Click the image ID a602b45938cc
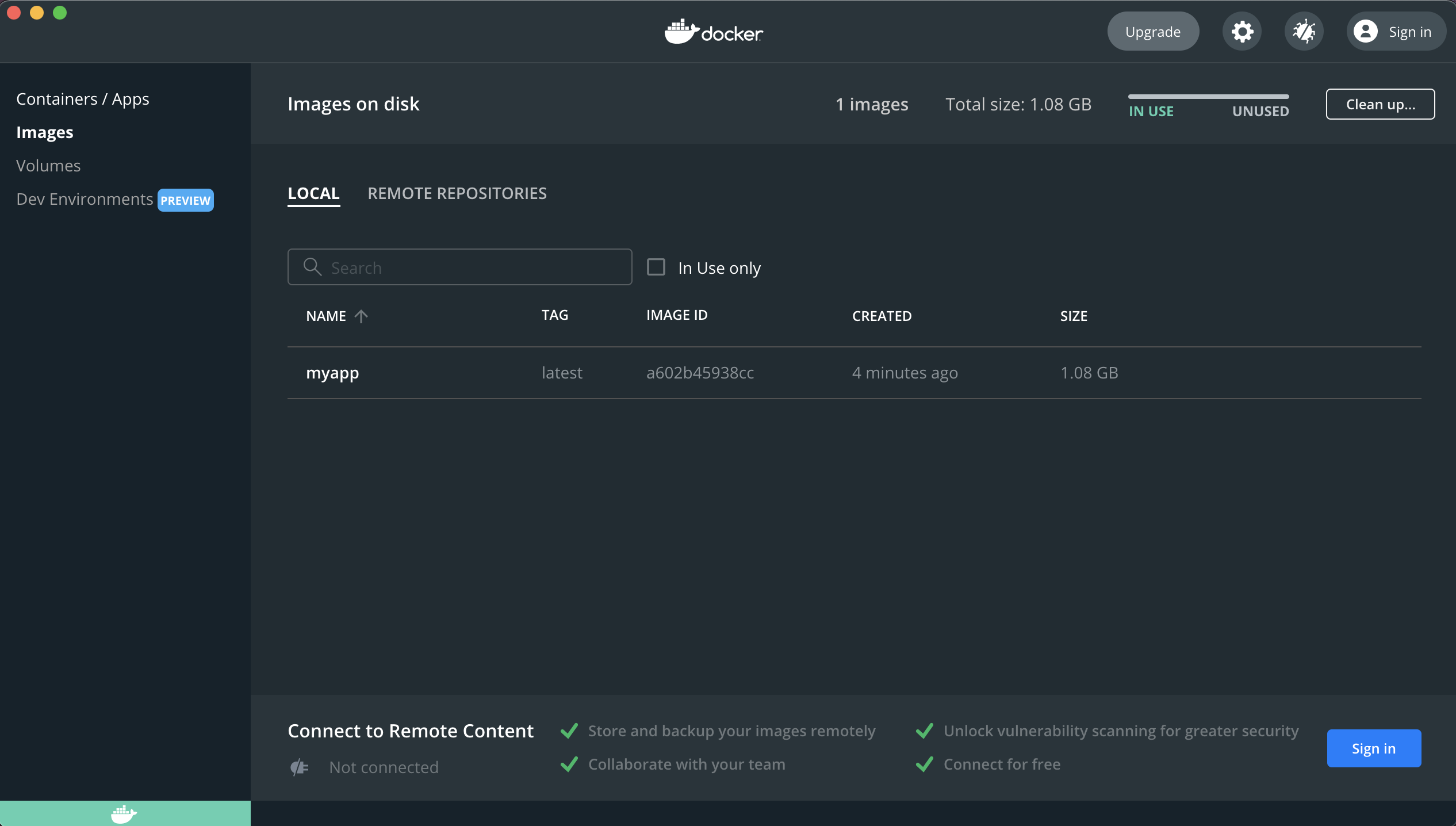 click(700, 373)
